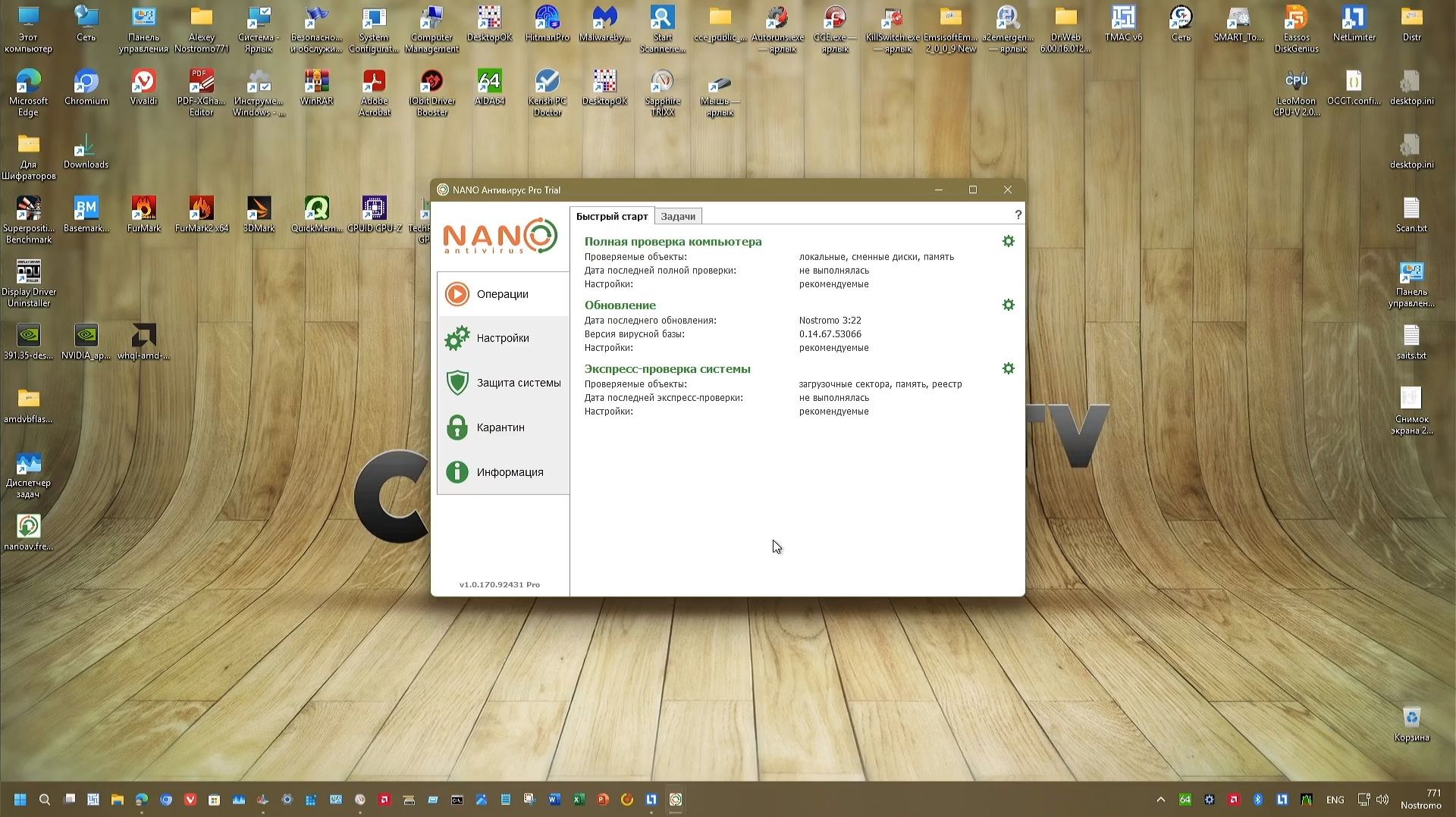Screen dimensions: 1456x817
Task: Select the Basemark desktop icon
Action: click(86, 214)
